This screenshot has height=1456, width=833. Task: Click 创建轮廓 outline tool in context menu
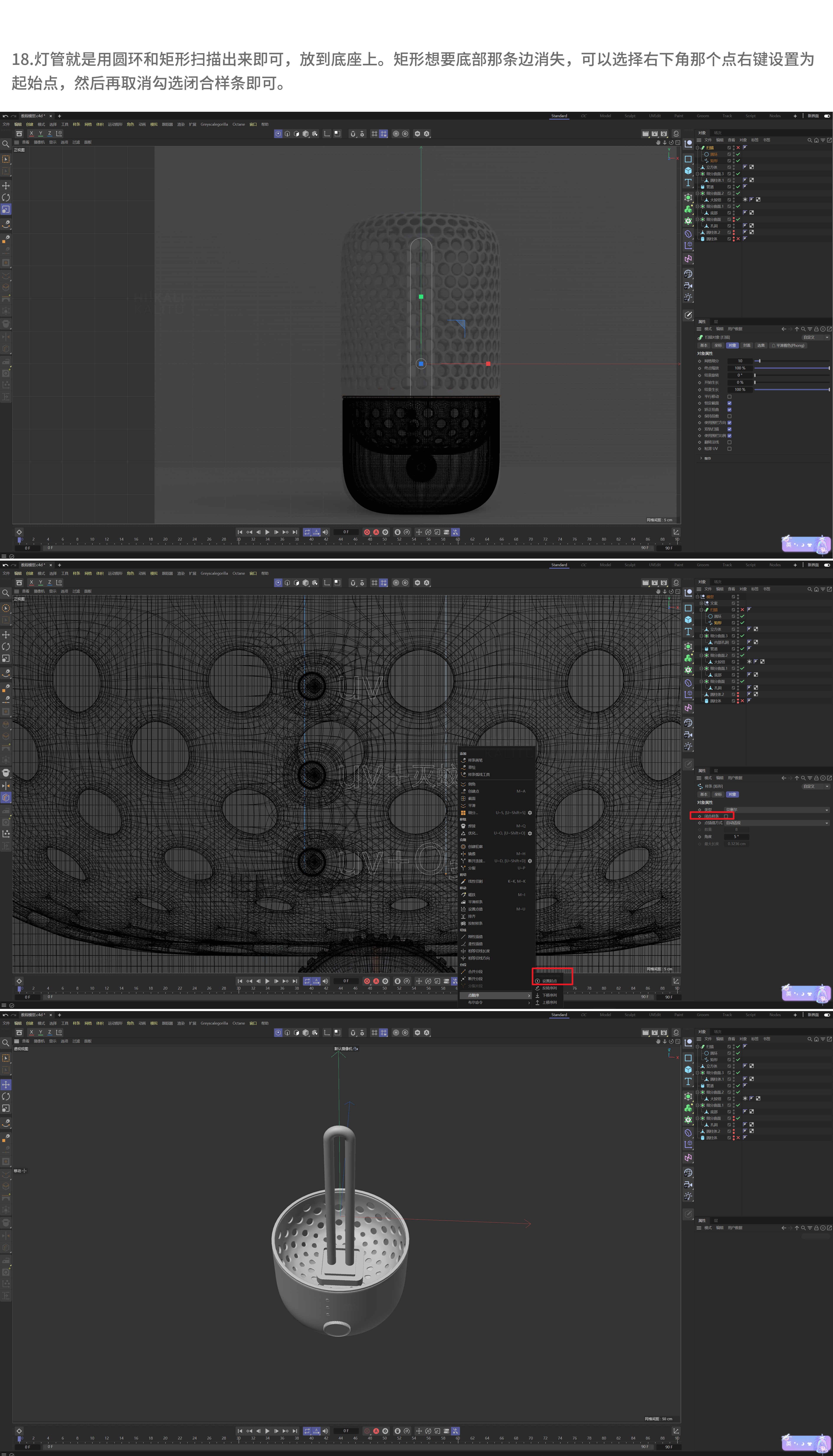476,846
